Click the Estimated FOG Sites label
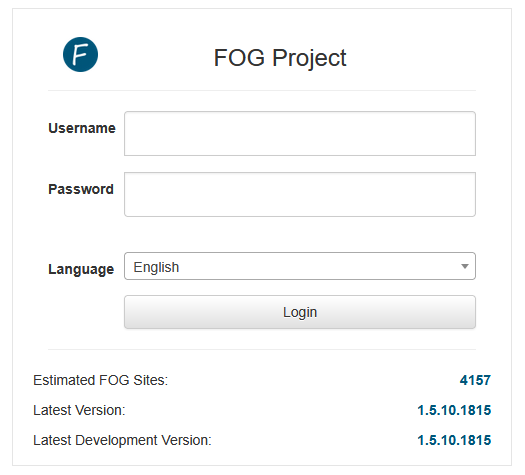Image resolution: width=525 pixels, height=475 pixels. tap(100, 380)
